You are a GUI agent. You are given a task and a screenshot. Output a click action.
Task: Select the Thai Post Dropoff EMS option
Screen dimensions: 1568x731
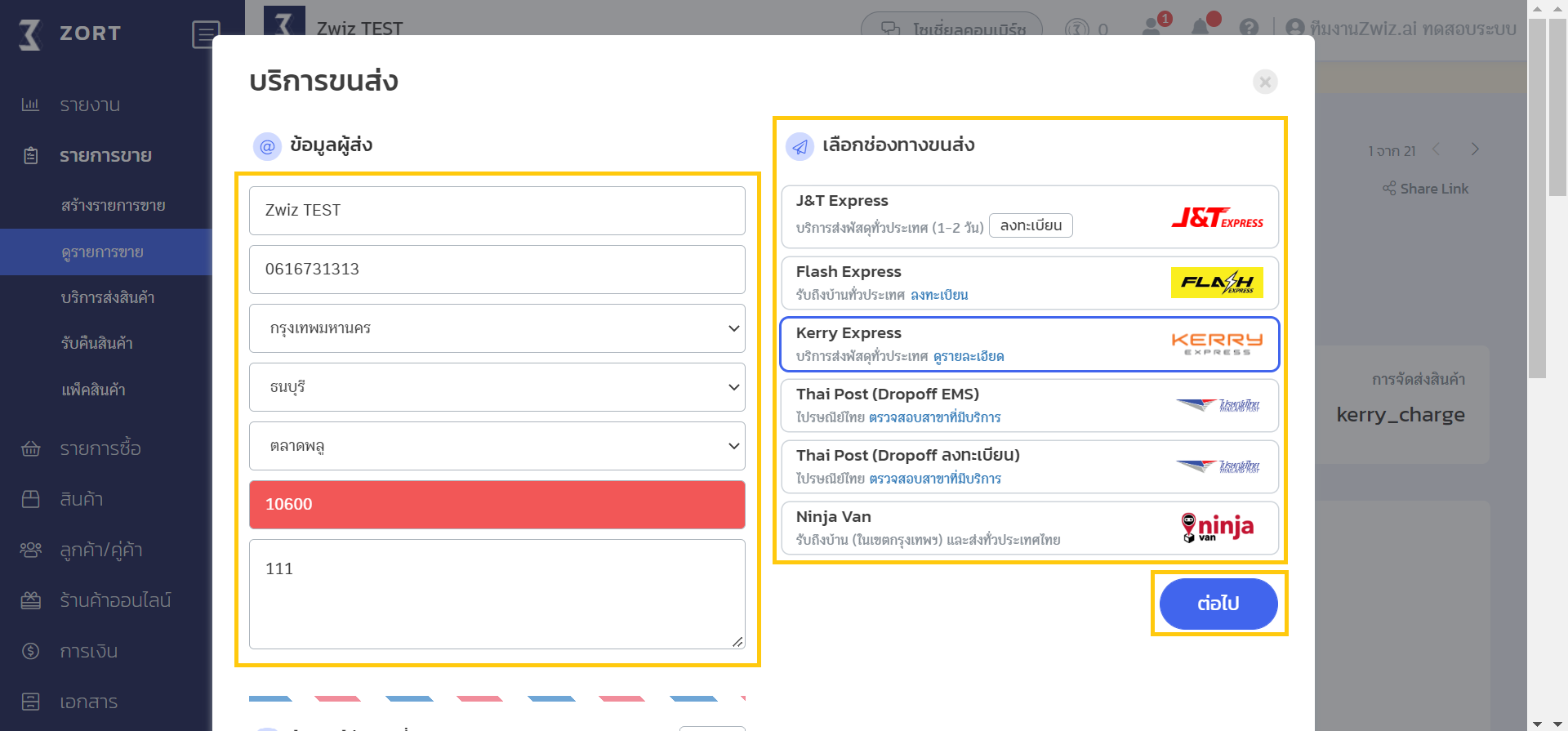click(x=1030, y=405)
